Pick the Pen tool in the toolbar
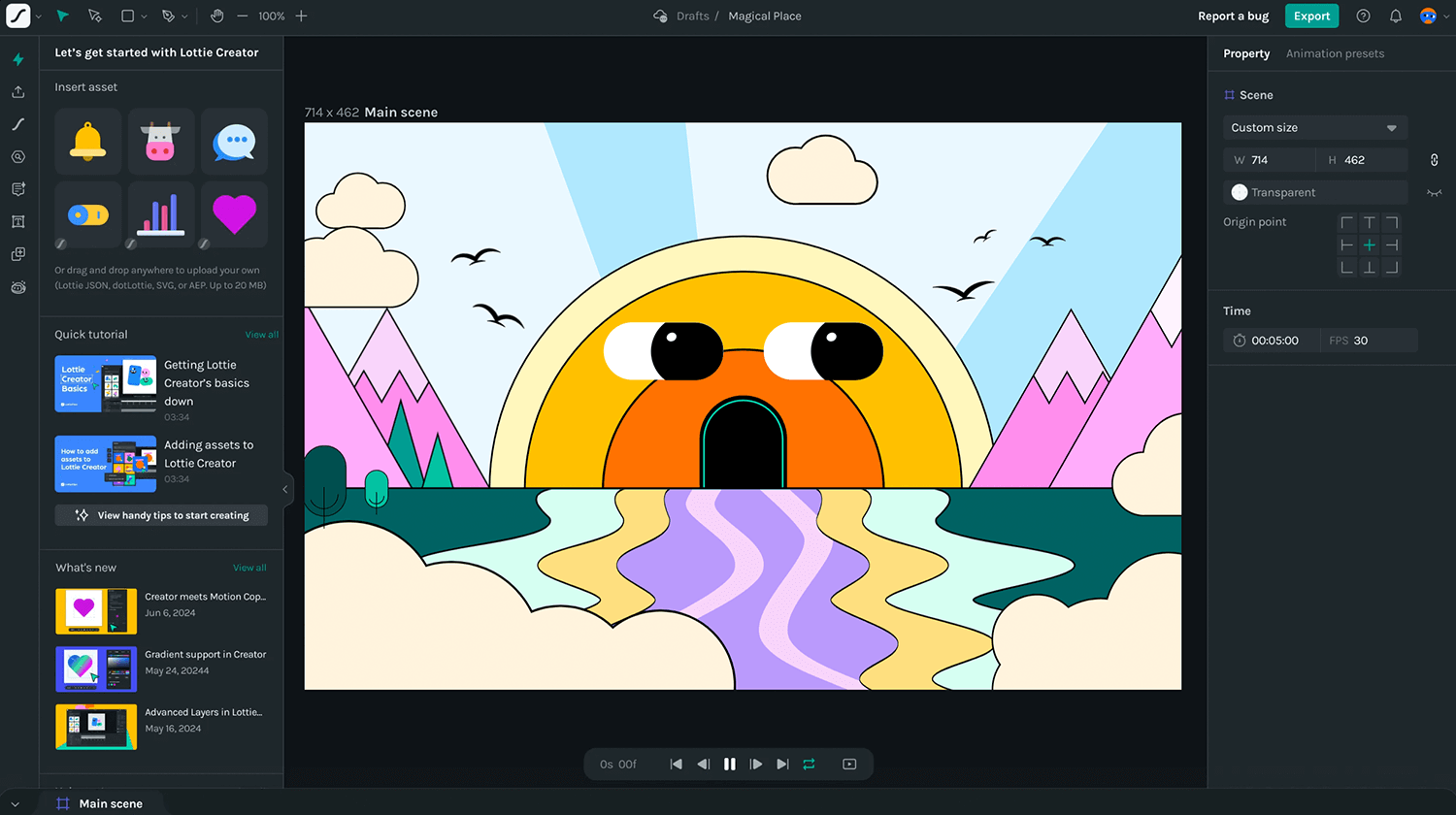Viewport: 1456px width, 815px height. coord(168,16)
